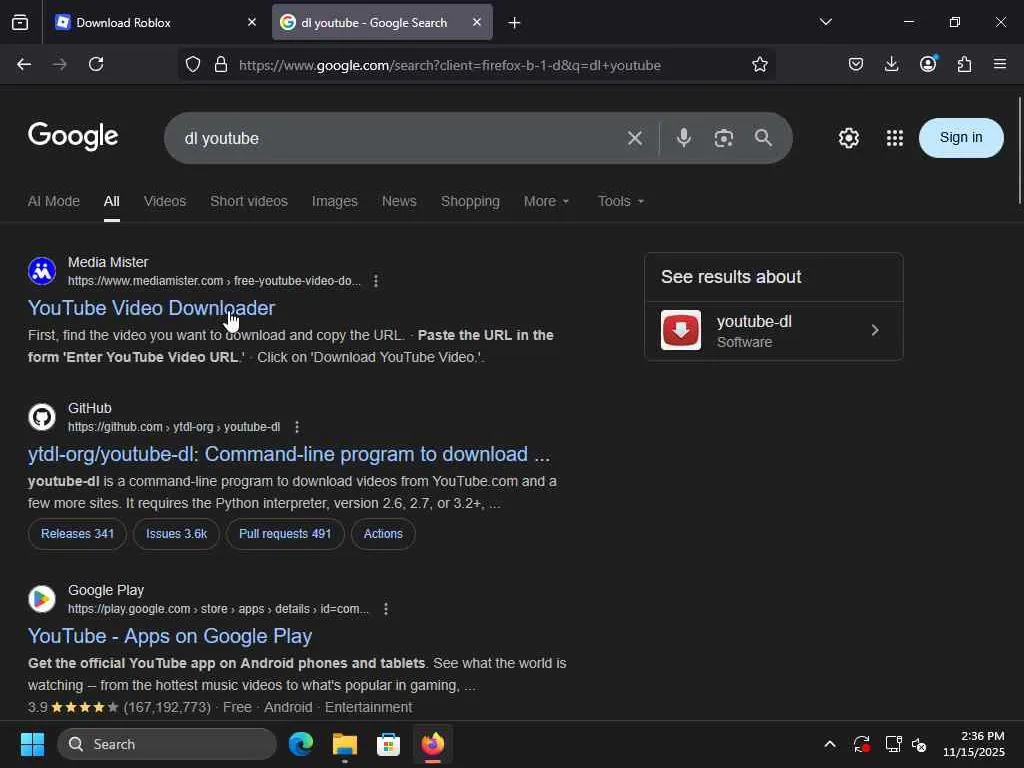Launch Microsoft Edge from taskbar

click(301, 744)
